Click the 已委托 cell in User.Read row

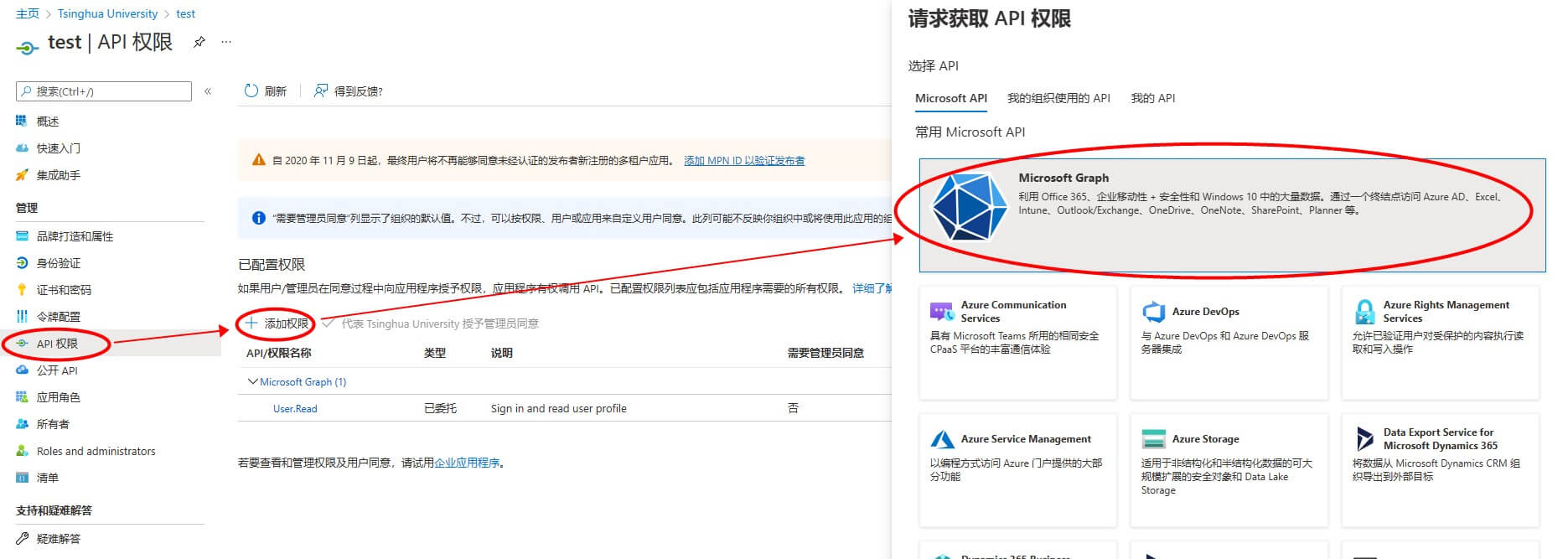pos(441,409)
